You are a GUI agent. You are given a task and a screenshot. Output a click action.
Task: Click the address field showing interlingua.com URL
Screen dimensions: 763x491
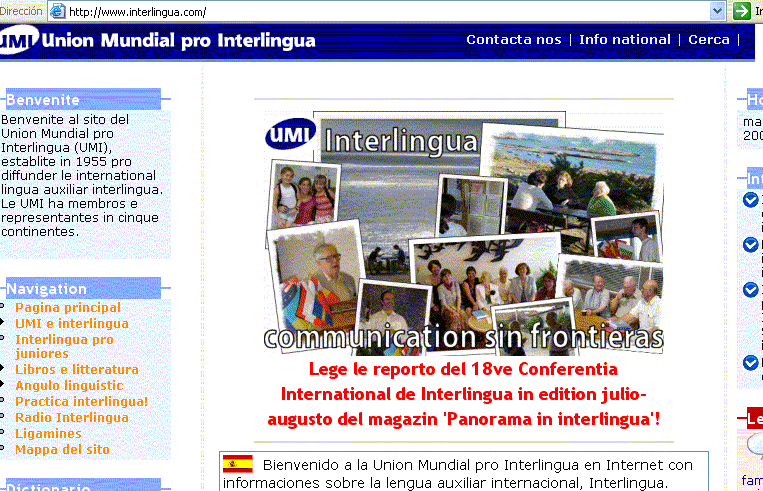point(380,11)
